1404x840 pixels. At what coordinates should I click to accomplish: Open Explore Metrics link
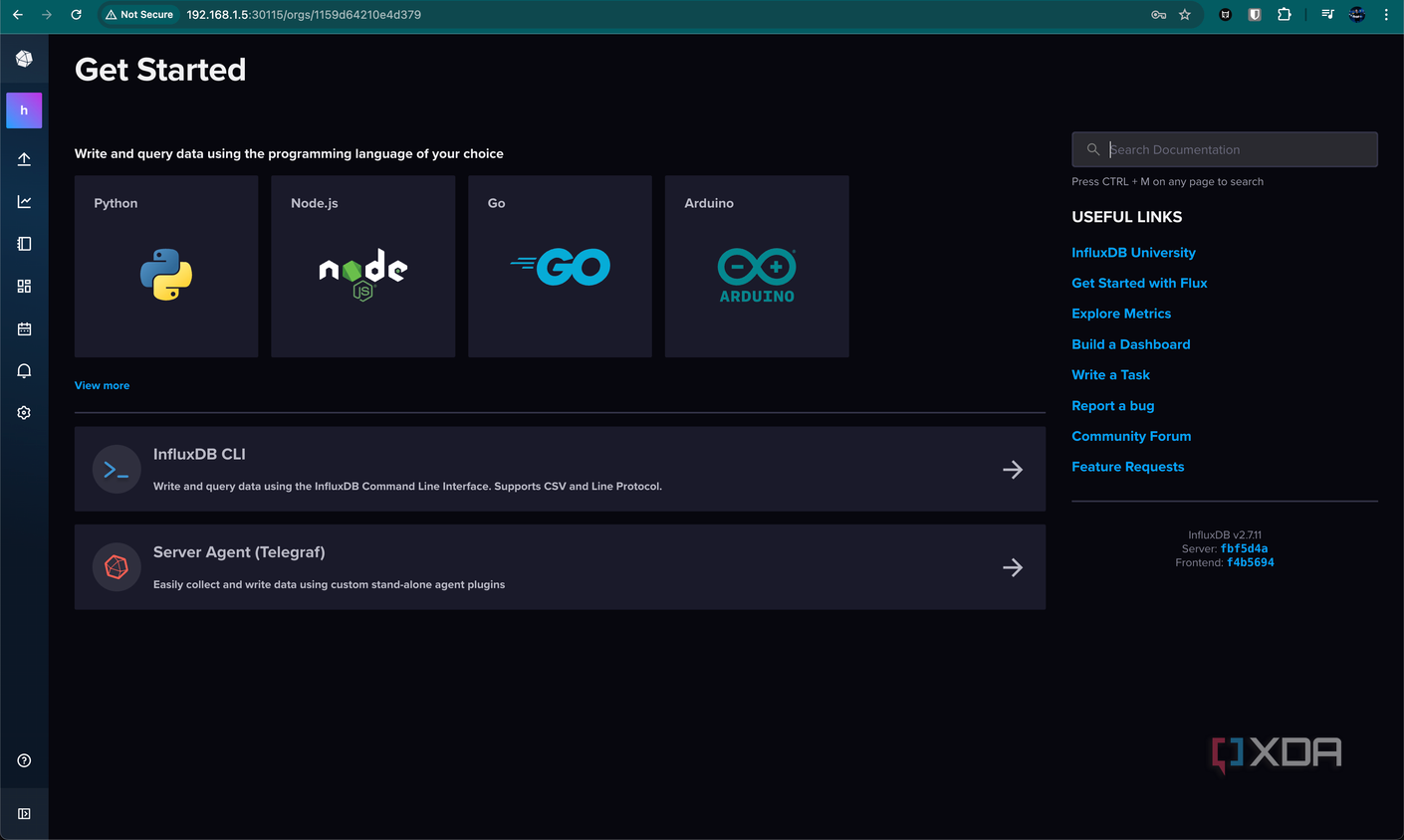(1121, 314)
